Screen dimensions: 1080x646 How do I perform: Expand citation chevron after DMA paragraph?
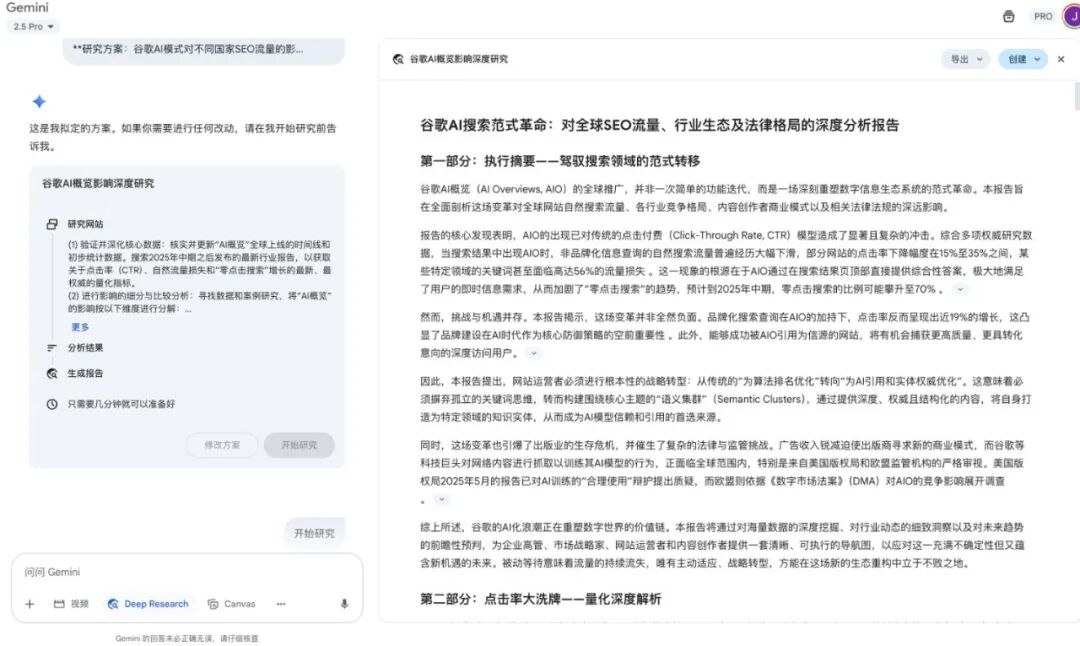click(x=442, y=499)
